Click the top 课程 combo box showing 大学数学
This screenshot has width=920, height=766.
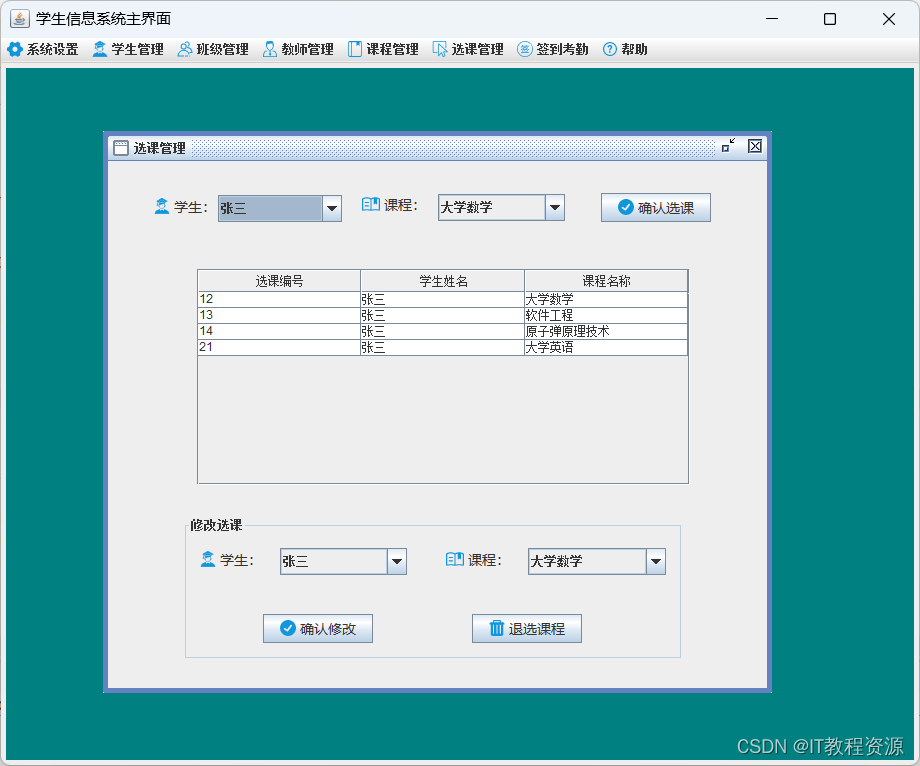(x=501, y=208)
